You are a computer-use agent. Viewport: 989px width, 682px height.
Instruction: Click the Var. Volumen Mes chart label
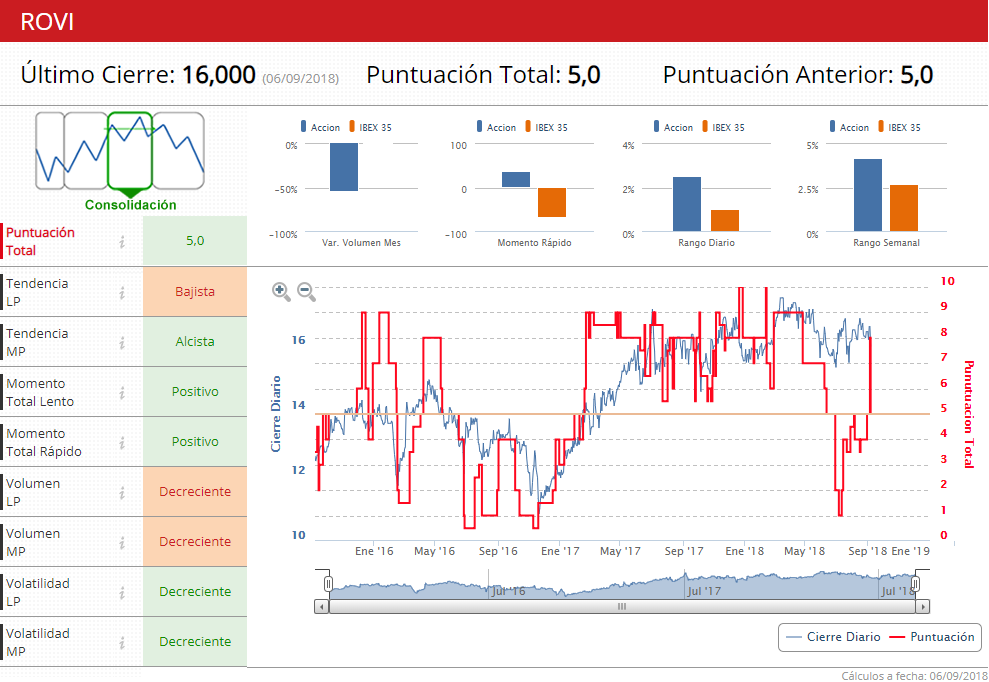361,243
